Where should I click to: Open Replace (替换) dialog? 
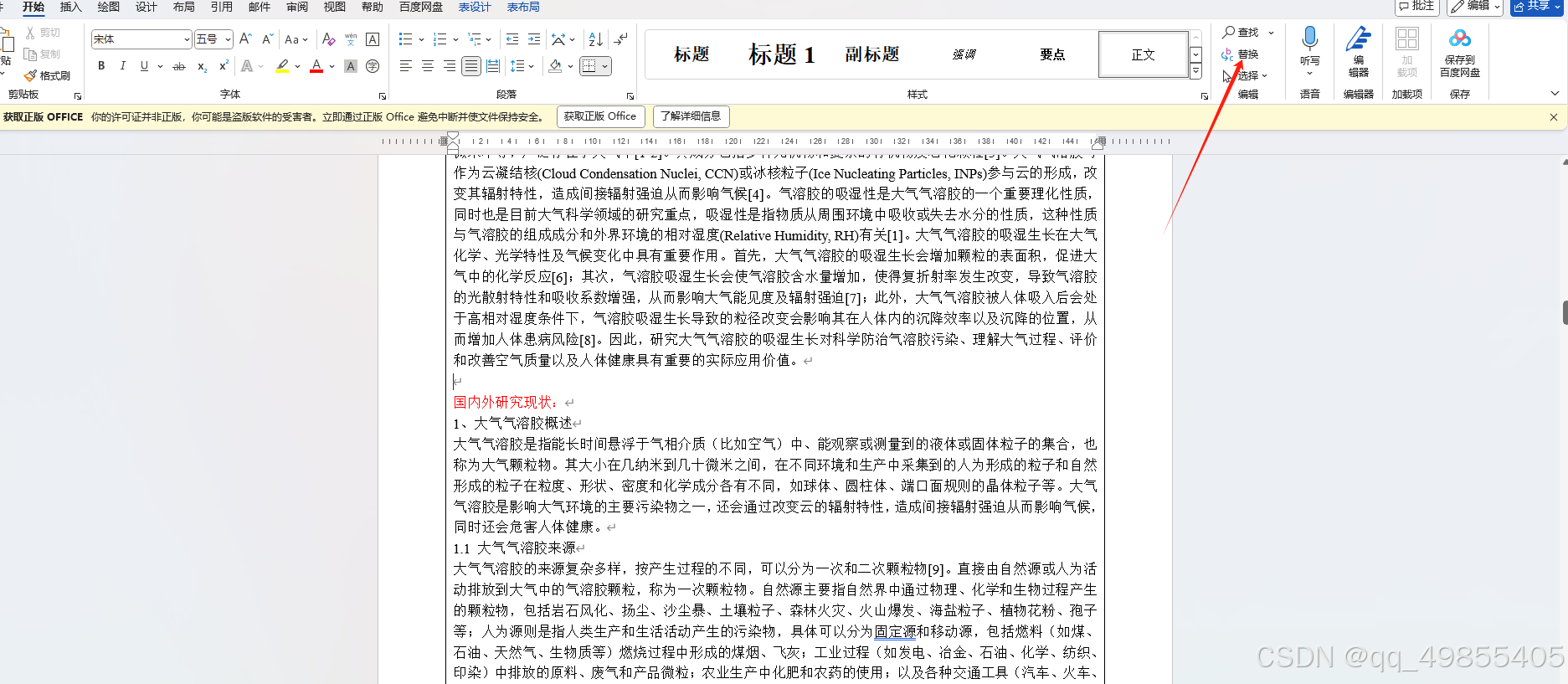pos(1241,54)
